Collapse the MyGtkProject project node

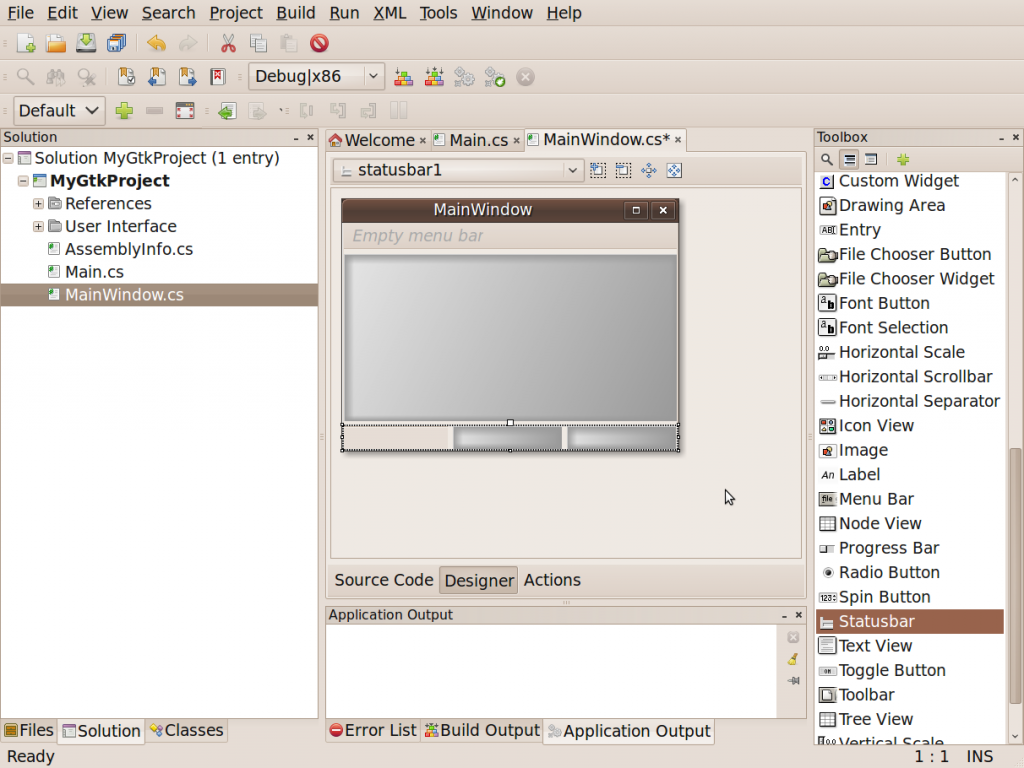pos(24,181)
